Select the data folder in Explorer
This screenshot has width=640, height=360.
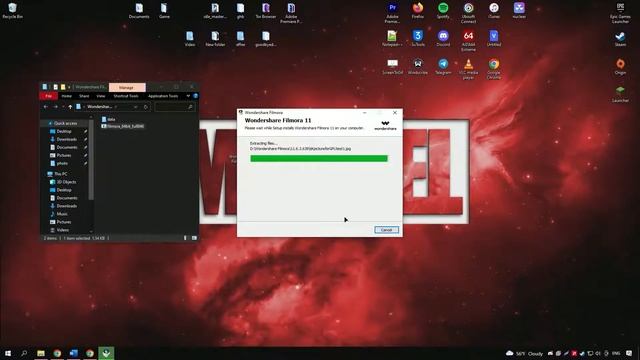click(109, 119)
